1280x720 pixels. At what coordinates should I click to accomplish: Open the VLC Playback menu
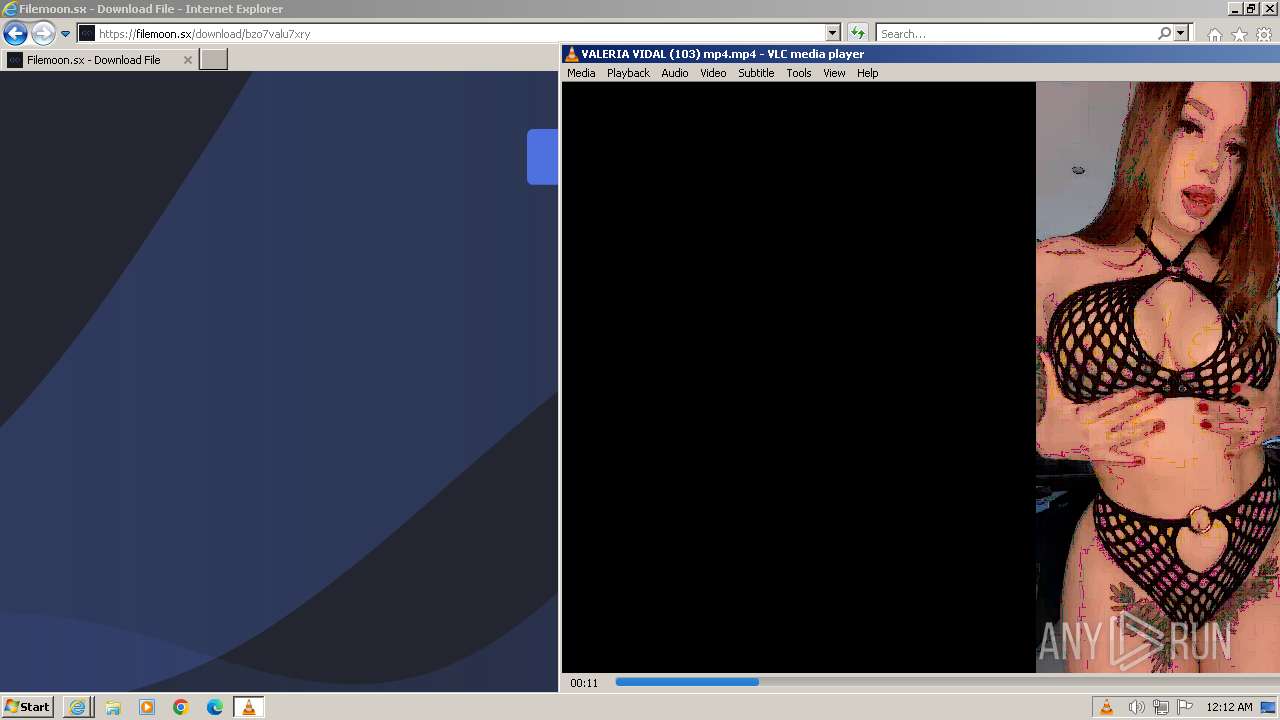628,73
